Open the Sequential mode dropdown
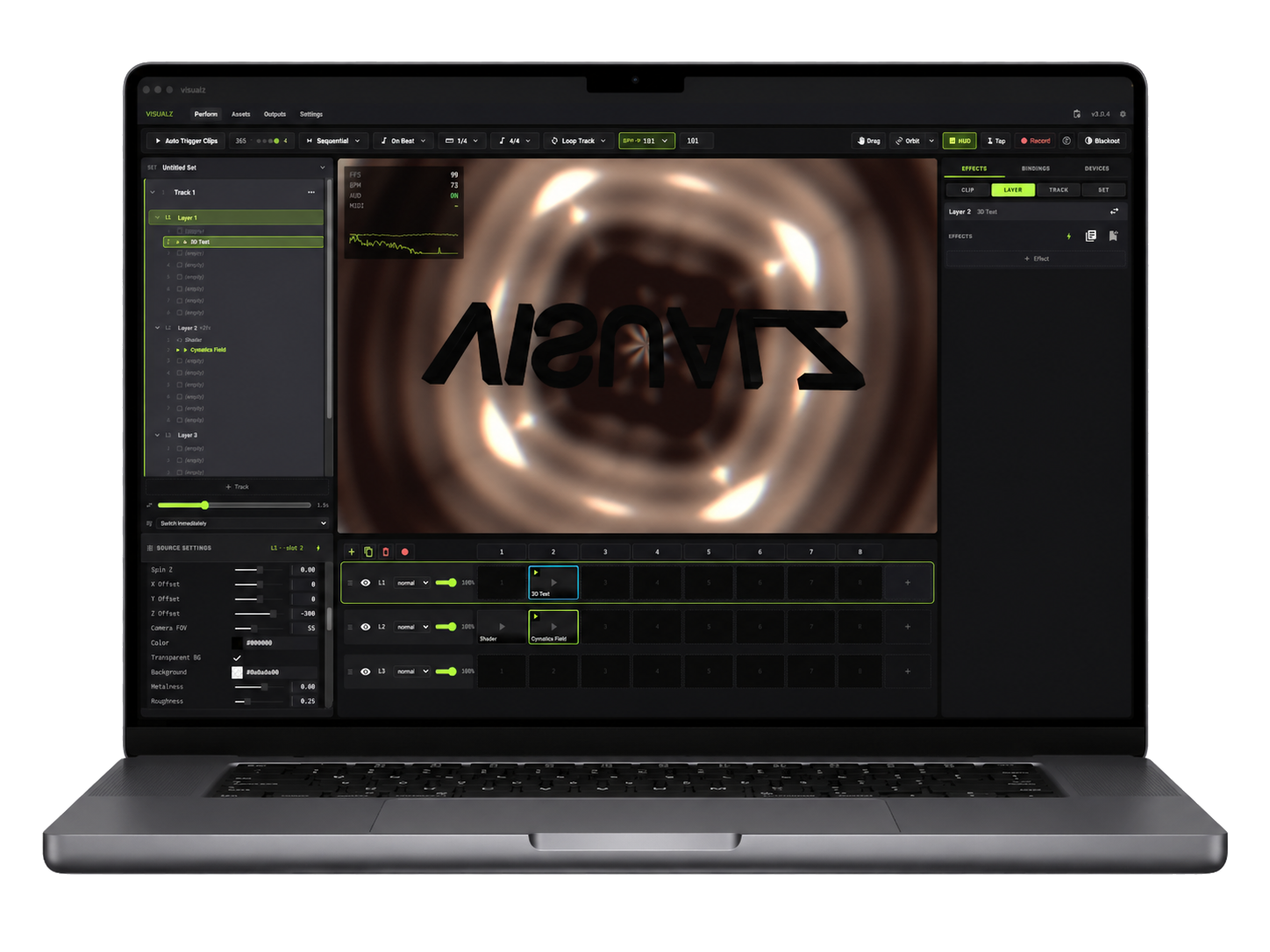The width and height of the screenshot is (1270, 952). pyautogui.click(x=332, y=140)
